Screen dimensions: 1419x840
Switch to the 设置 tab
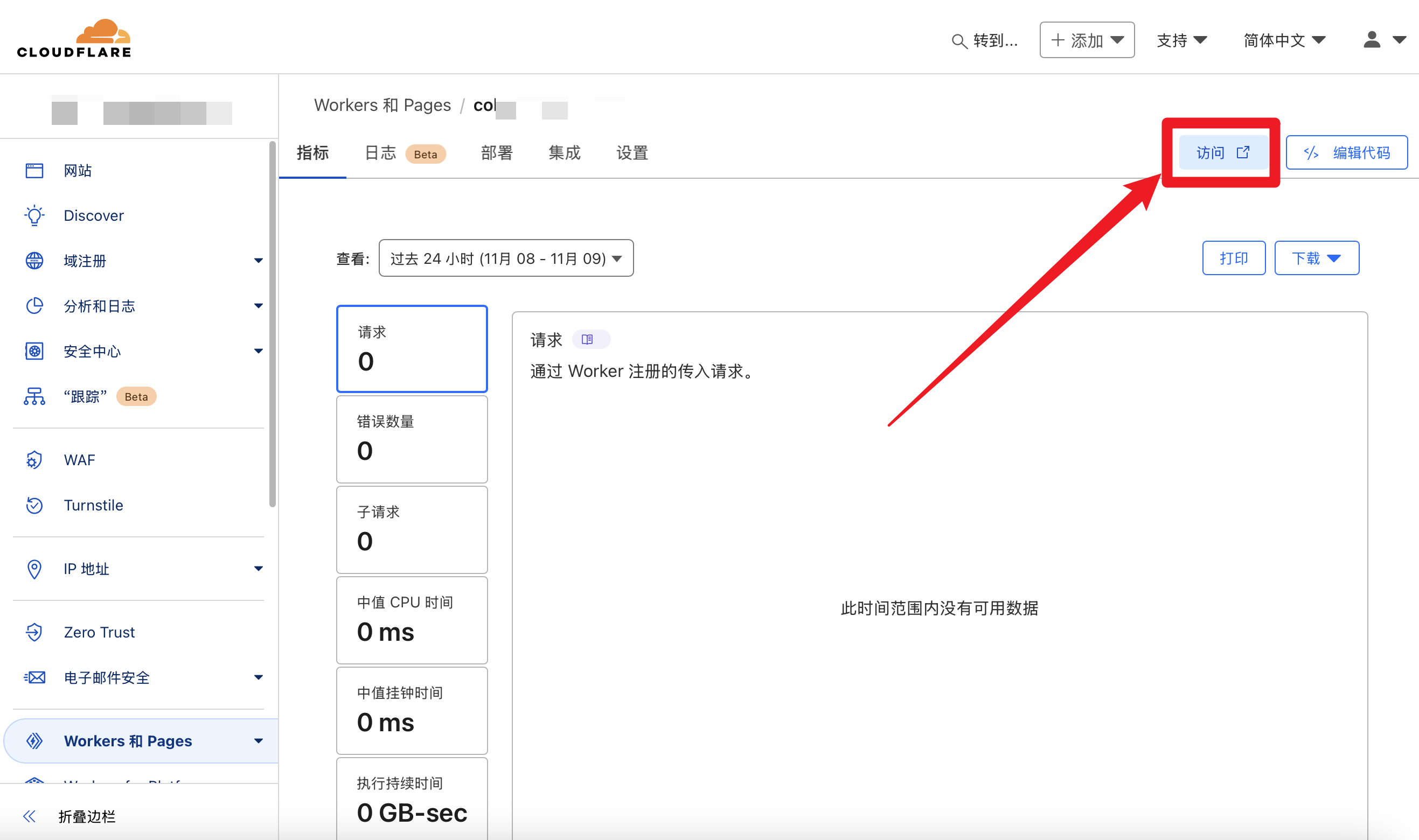pyautogui.click(x=632, y=153)
